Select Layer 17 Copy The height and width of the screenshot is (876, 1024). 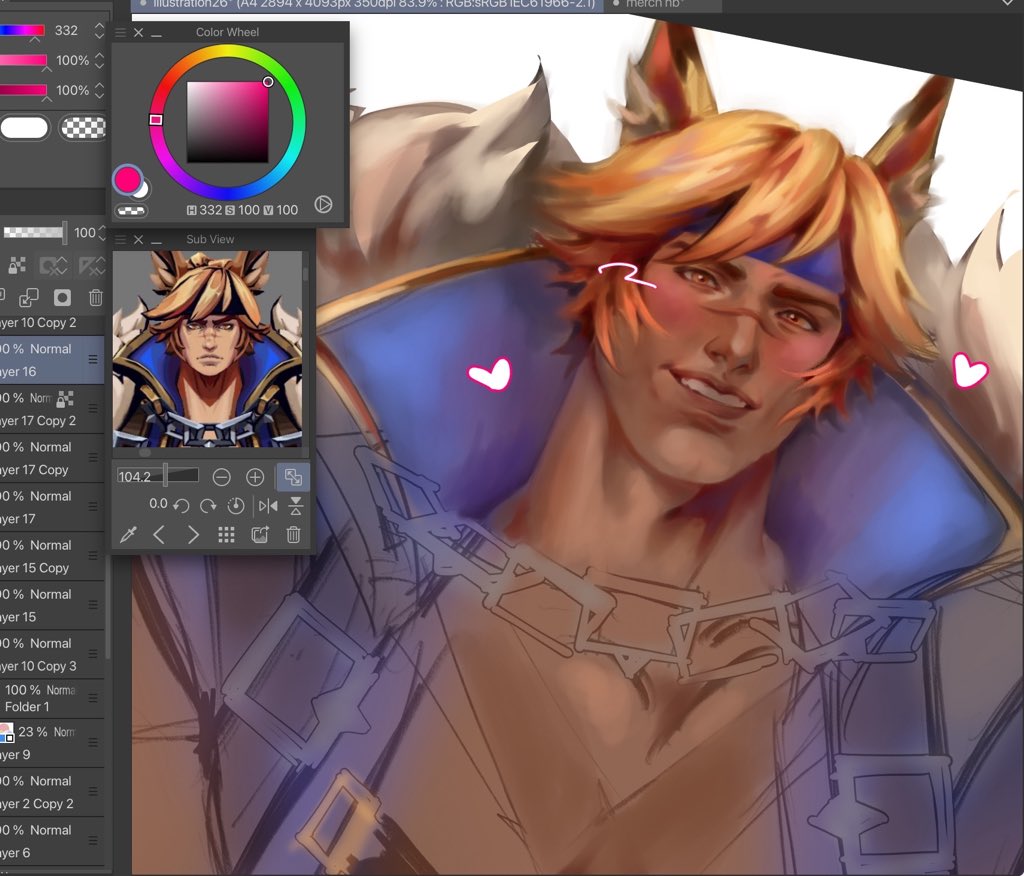(52, 458)
